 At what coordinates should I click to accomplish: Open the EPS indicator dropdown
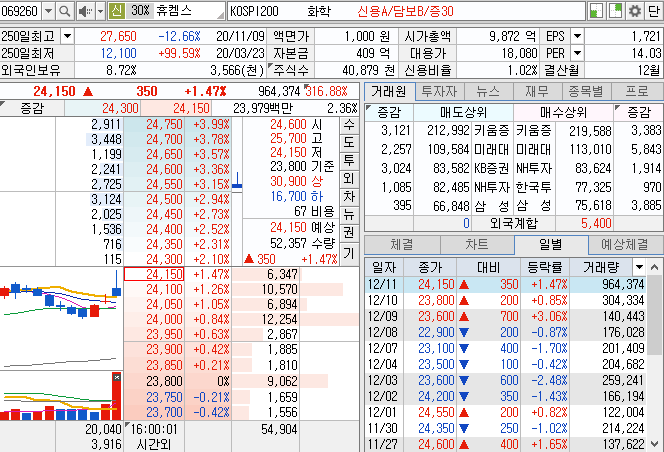[x=577, y=36]
